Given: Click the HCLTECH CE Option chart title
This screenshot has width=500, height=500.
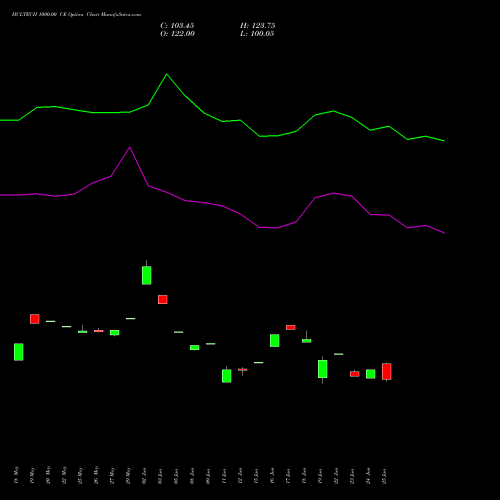Looking at the screenshot, I should tap(76, 15).
